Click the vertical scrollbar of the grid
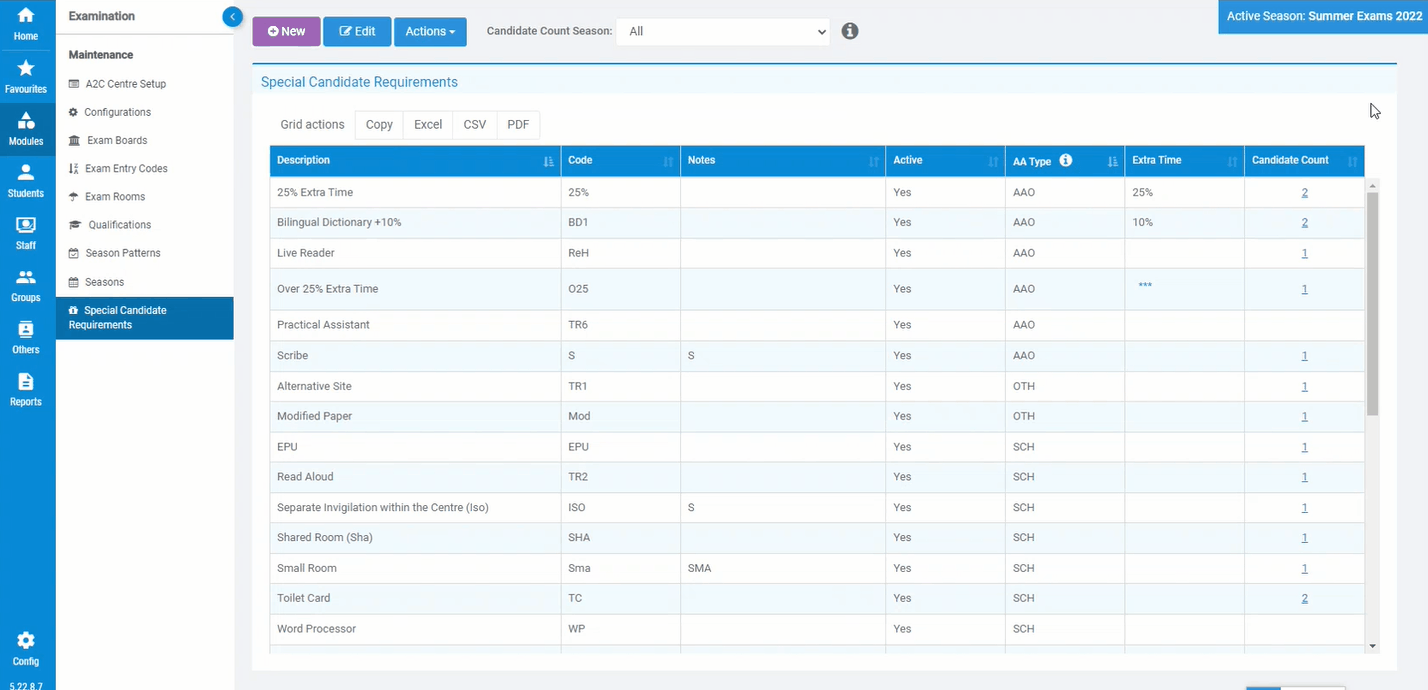The height and width of the screenshot is (690, 1428). coord(1372,304)
